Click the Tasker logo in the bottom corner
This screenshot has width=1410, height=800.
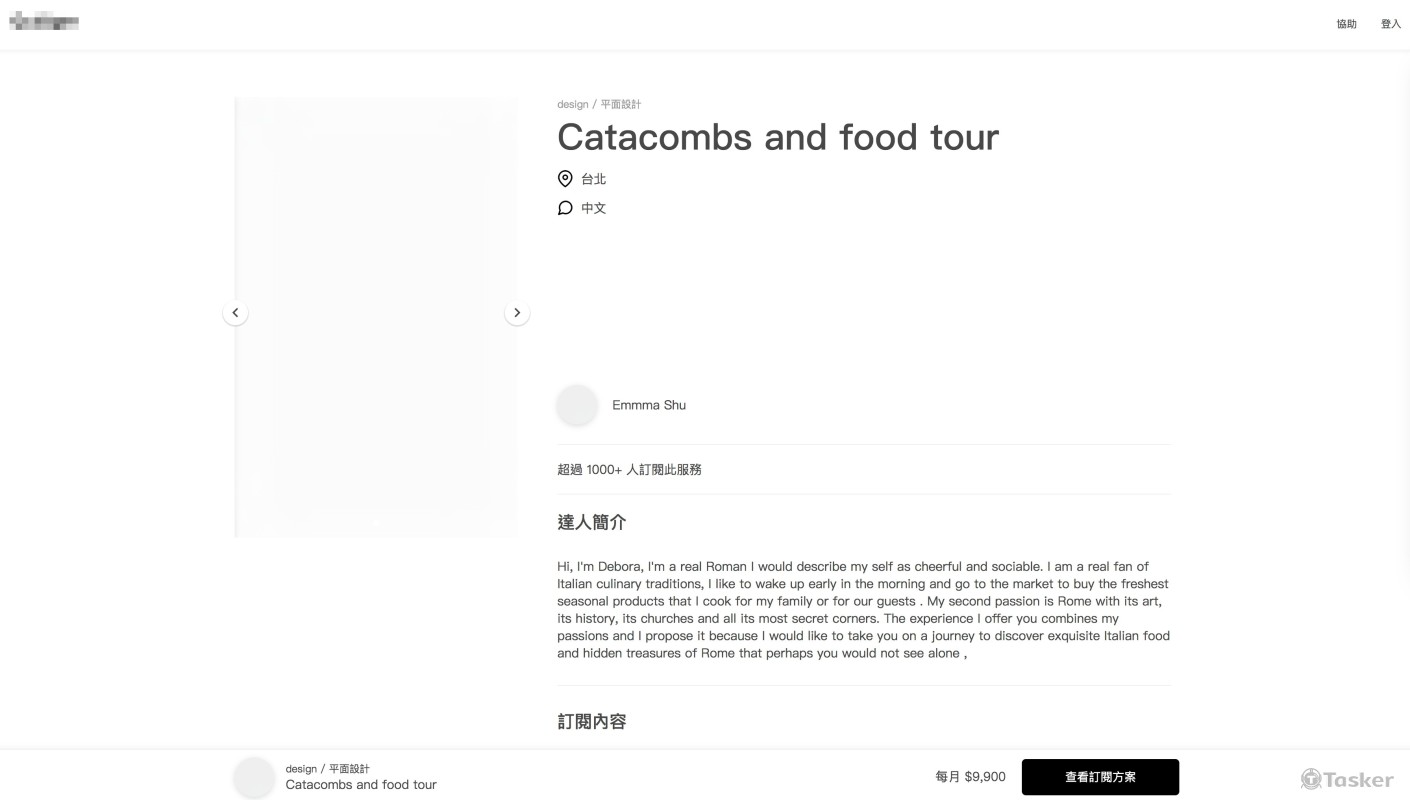(x=1346, y=779)
